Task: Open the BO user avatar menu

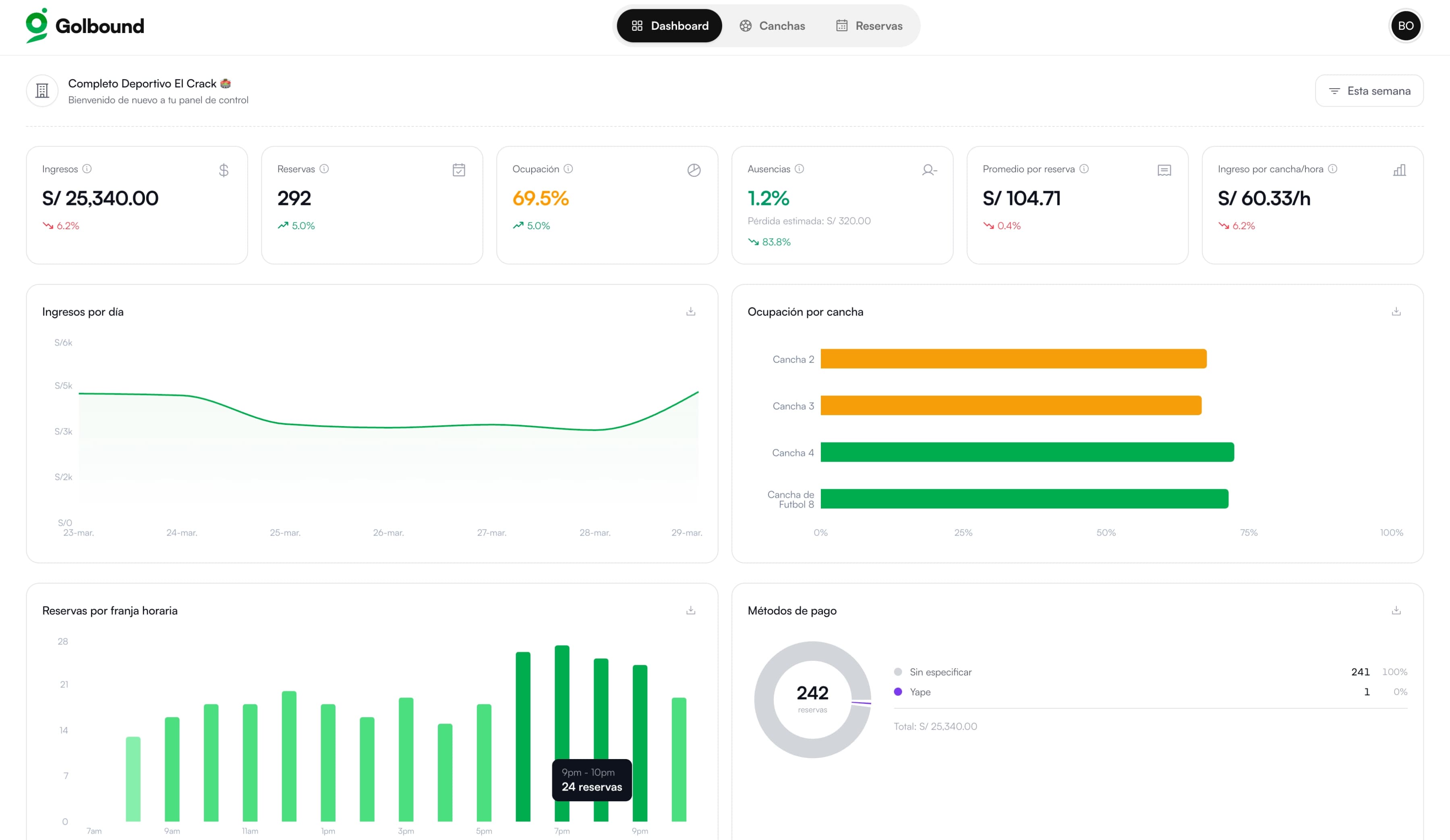Action: click(x=1405, y=26)
